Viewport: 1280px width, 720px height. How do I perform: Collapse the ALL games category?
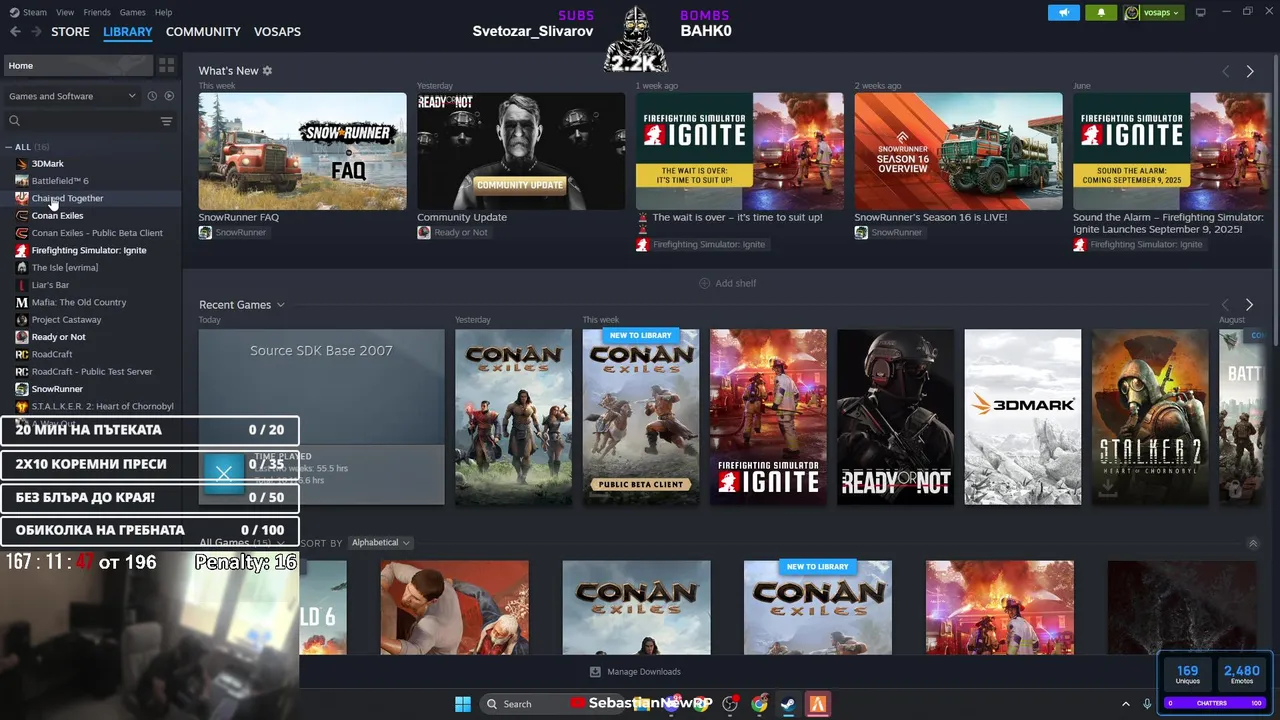click(x=9, y=147)
